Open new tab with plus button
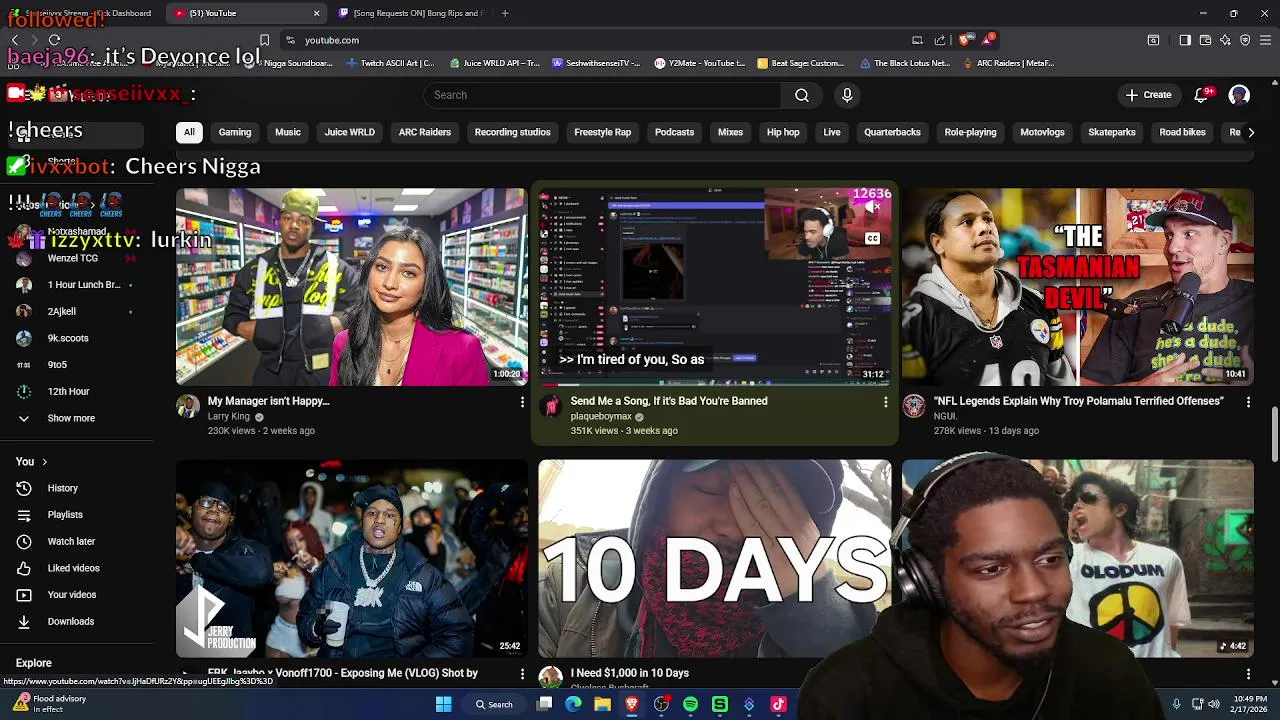1280x720 pixels. tap(505, 13)
